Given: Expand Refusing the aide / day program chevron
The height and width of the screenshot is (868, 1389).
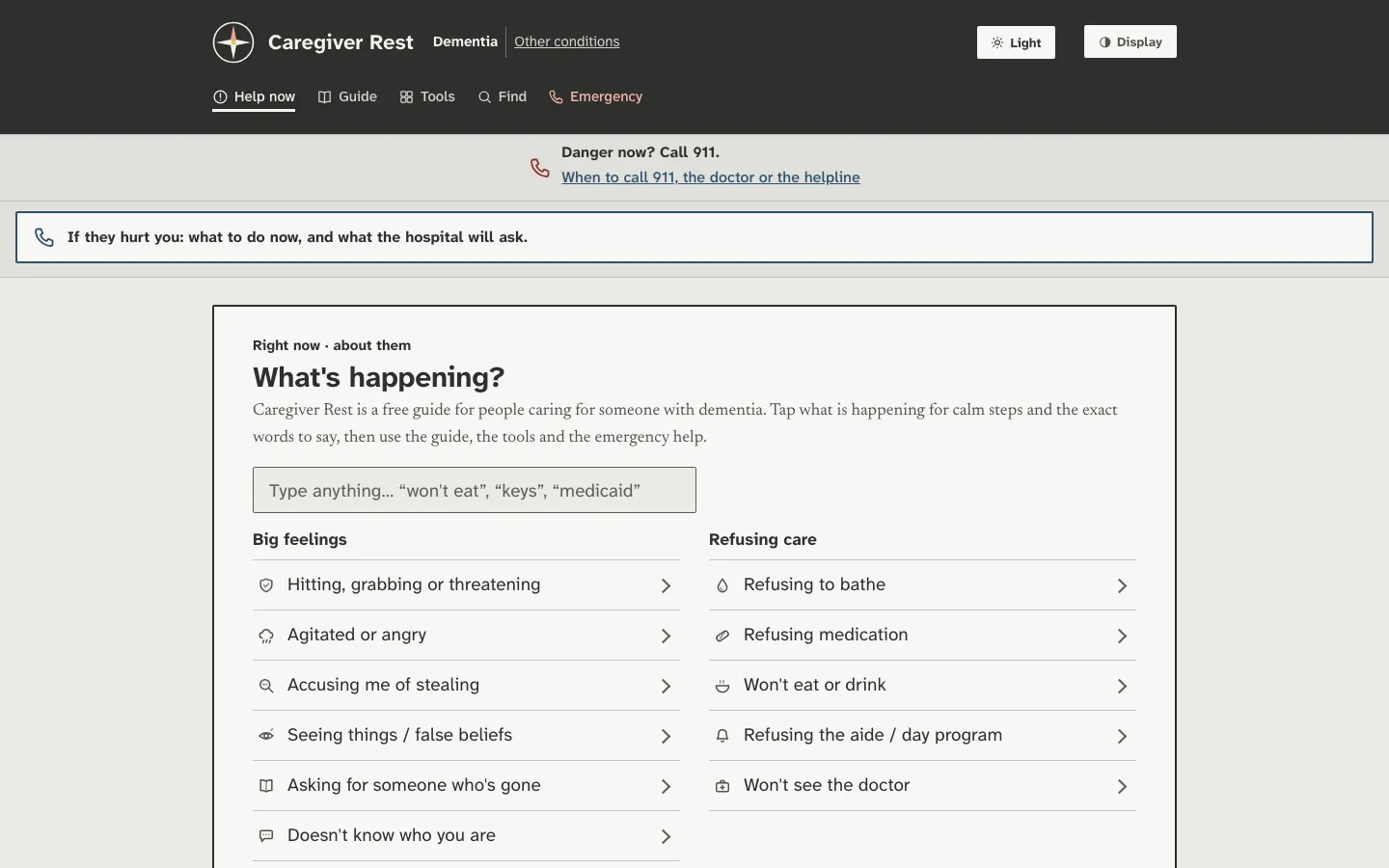Looking at the screenshot, I should point(1122,736).
